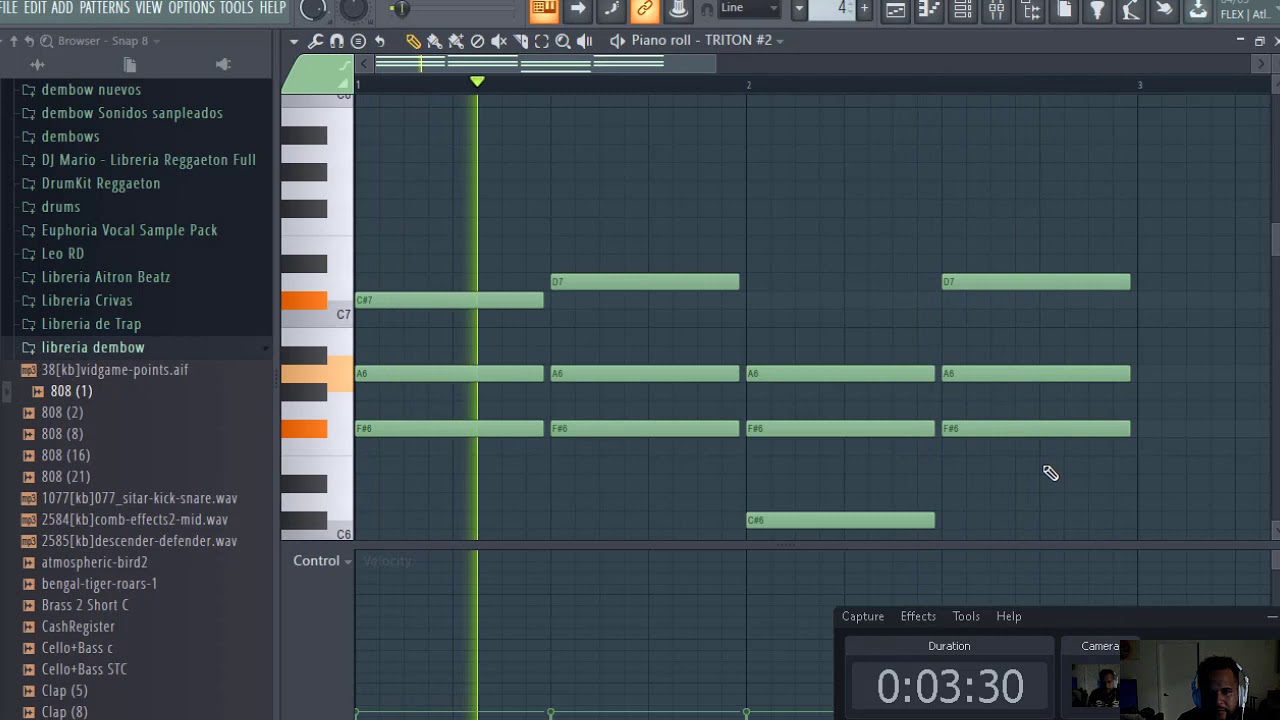The width and height of the screenshot is (1280, 720).
Task: Click the C#7 note in piano roll
Action: pos(449,300)
